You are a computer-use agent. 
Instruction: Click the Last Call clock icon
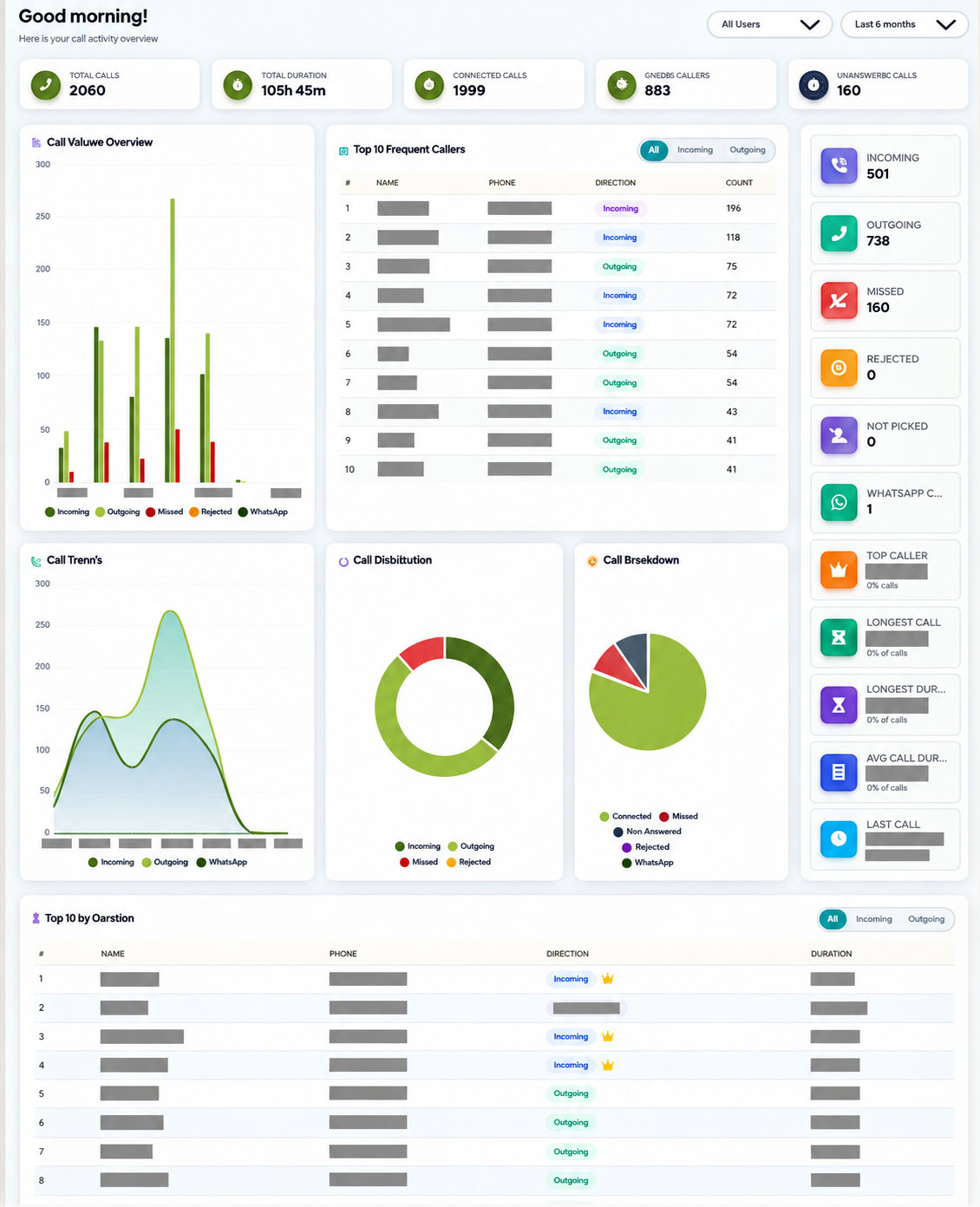point(839,838)
